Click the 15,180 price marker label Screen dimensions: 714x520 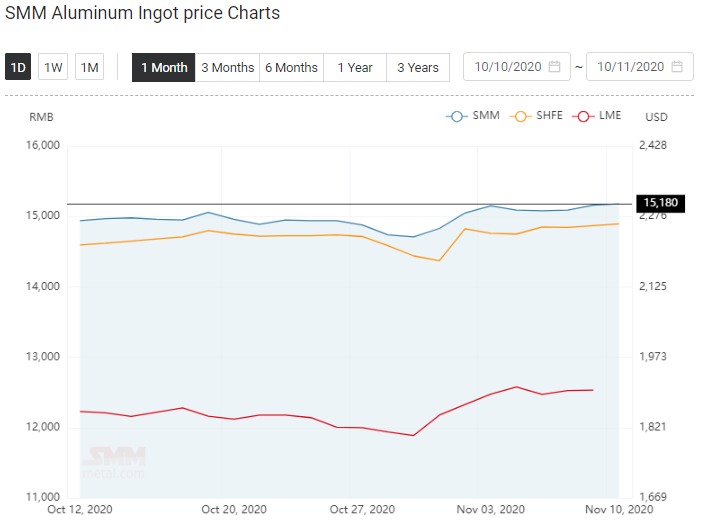click(x=660, y=203)
